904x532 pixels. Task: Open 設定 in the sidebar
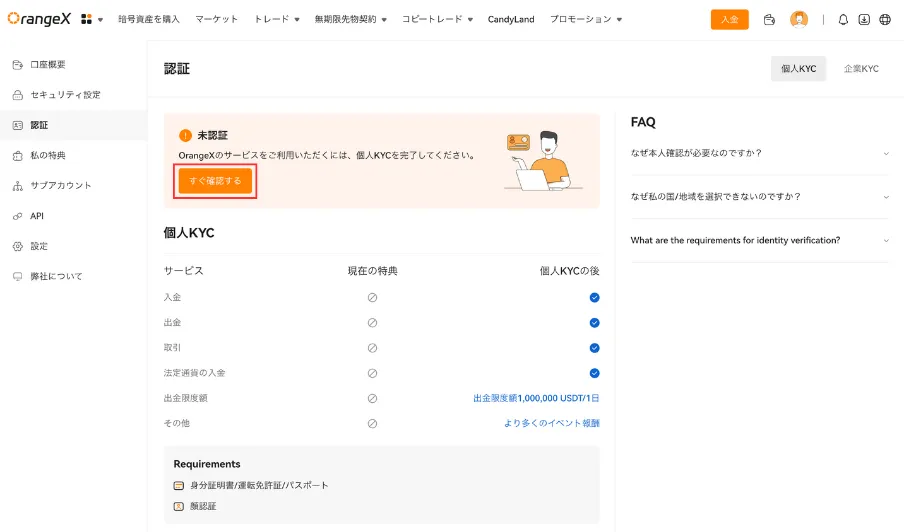click(73, 246)
